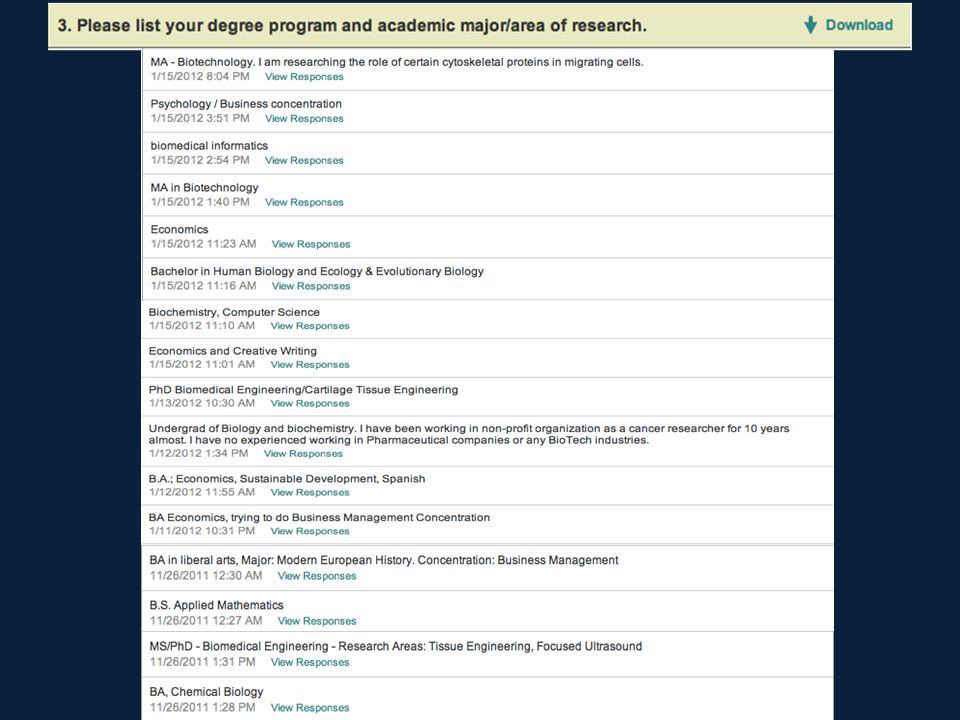View responses for MA - Biotechnology cytoskeletal entry

304,77
